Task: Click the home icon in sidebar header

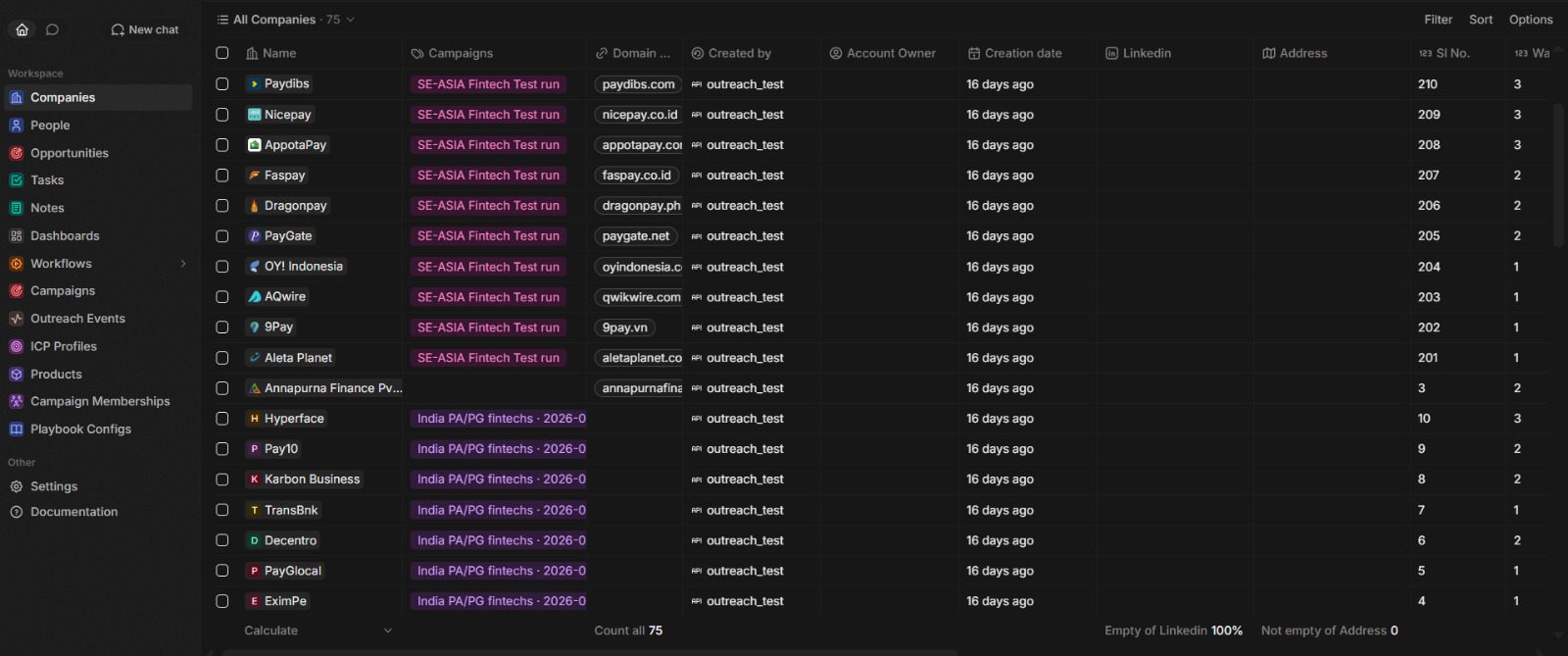Action: click(x=23, y=29)
